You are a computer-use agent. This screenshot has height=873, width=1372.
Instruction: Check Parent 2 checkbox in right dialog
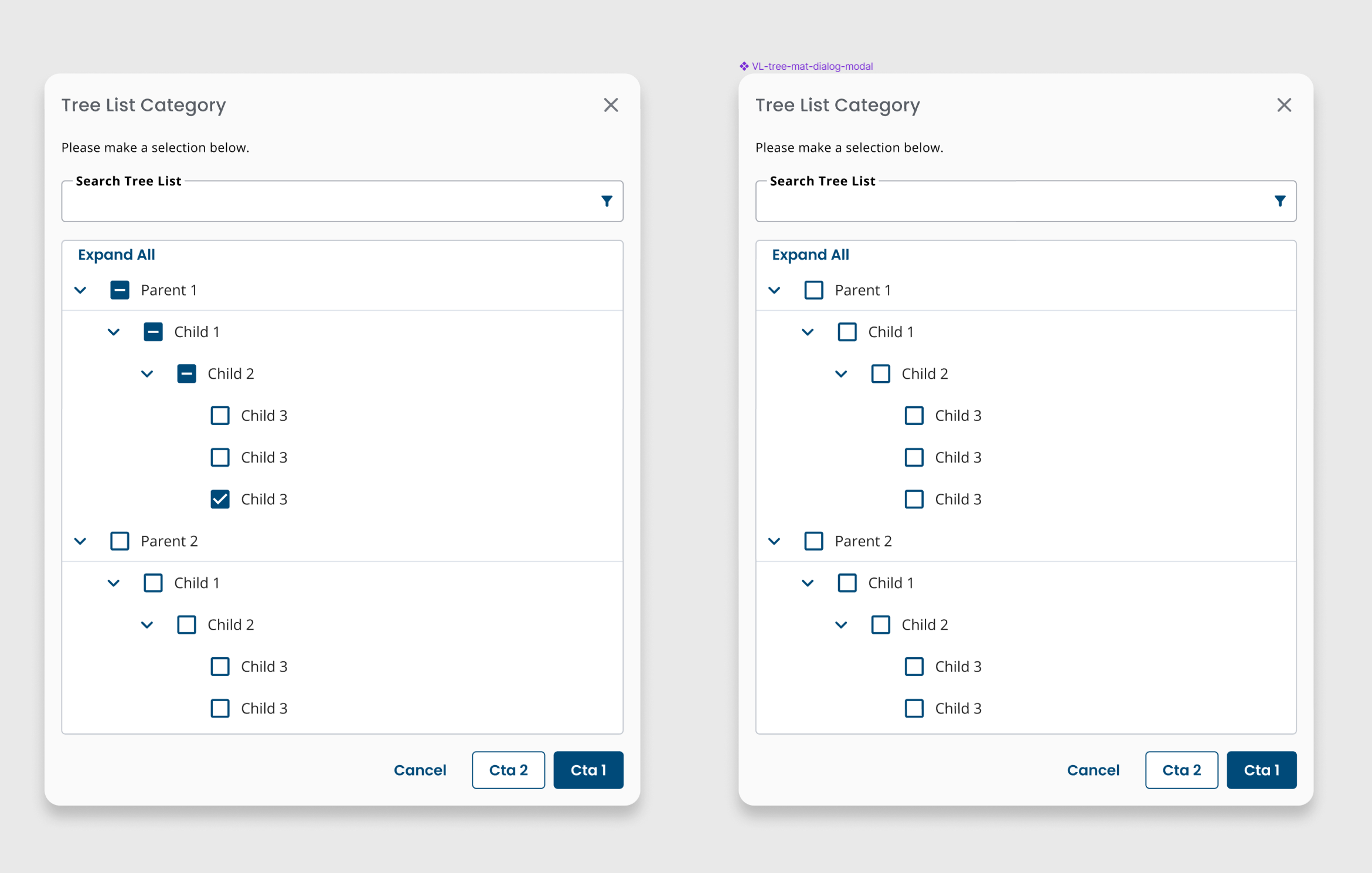[813, 541]
